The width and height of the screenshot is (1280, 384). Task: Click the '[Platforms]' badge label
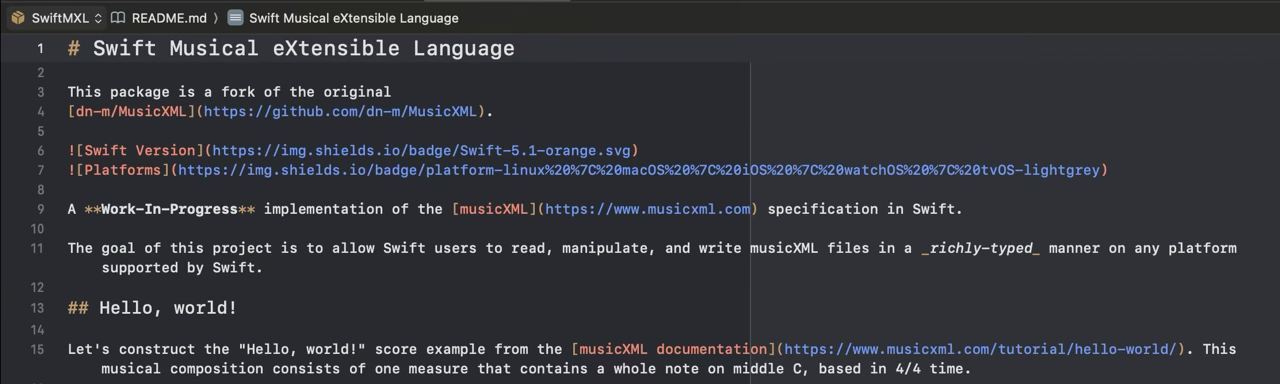[123, 170]
